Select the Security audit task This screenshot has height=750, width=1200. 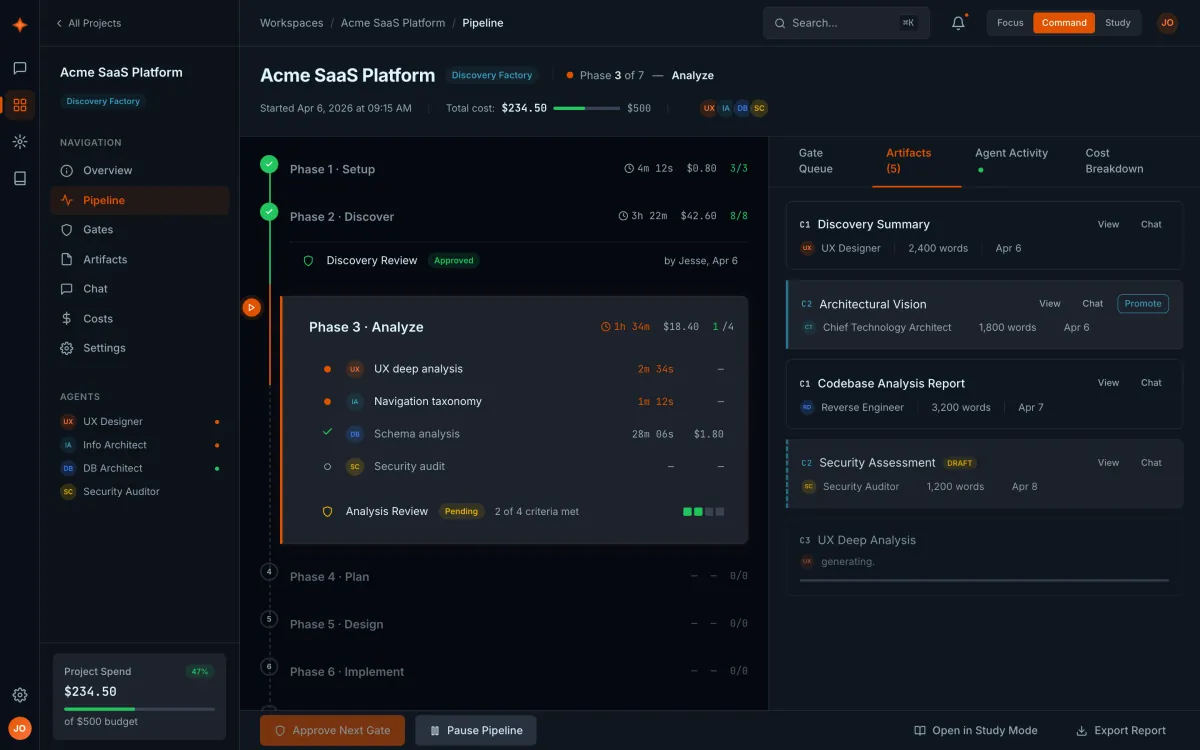[x=523, y=466]
